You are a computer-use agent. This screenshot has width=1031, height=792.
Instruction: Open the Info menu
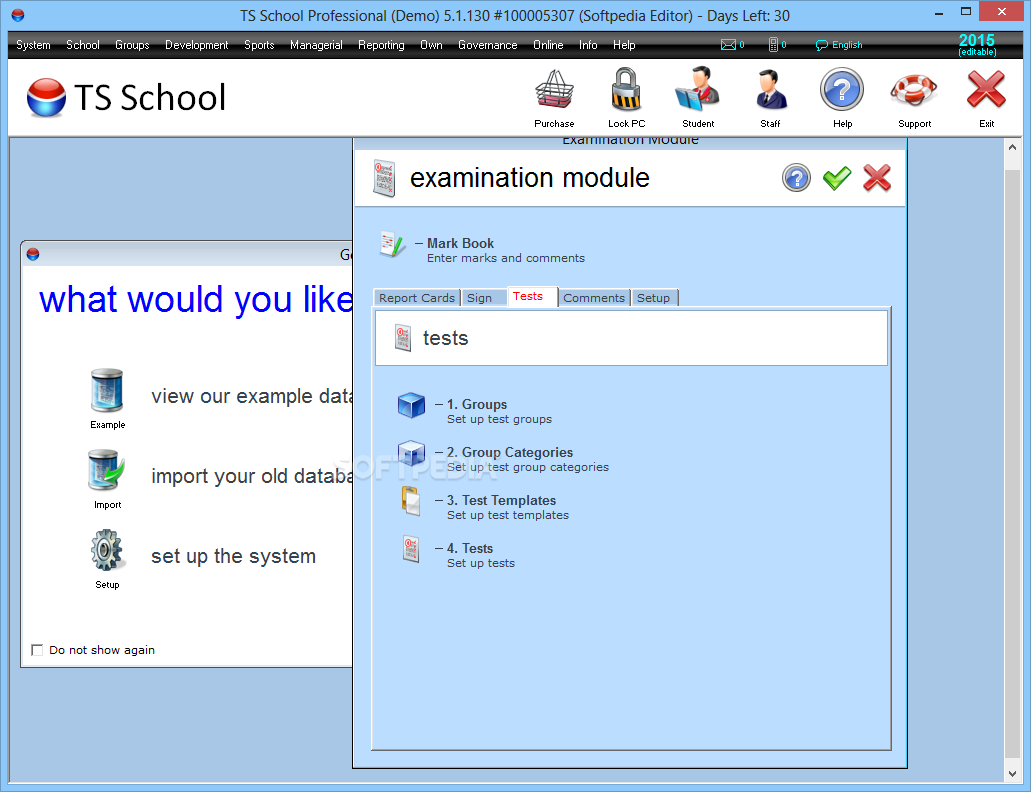[588, 45]
